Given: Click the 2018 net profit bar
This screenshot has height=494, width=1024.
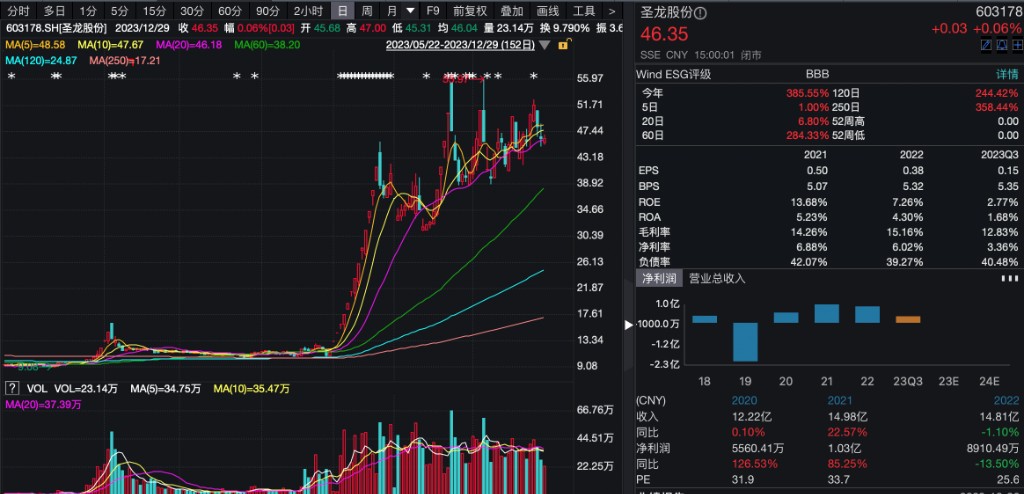Looking at the screenshot, I should [705, 320].
